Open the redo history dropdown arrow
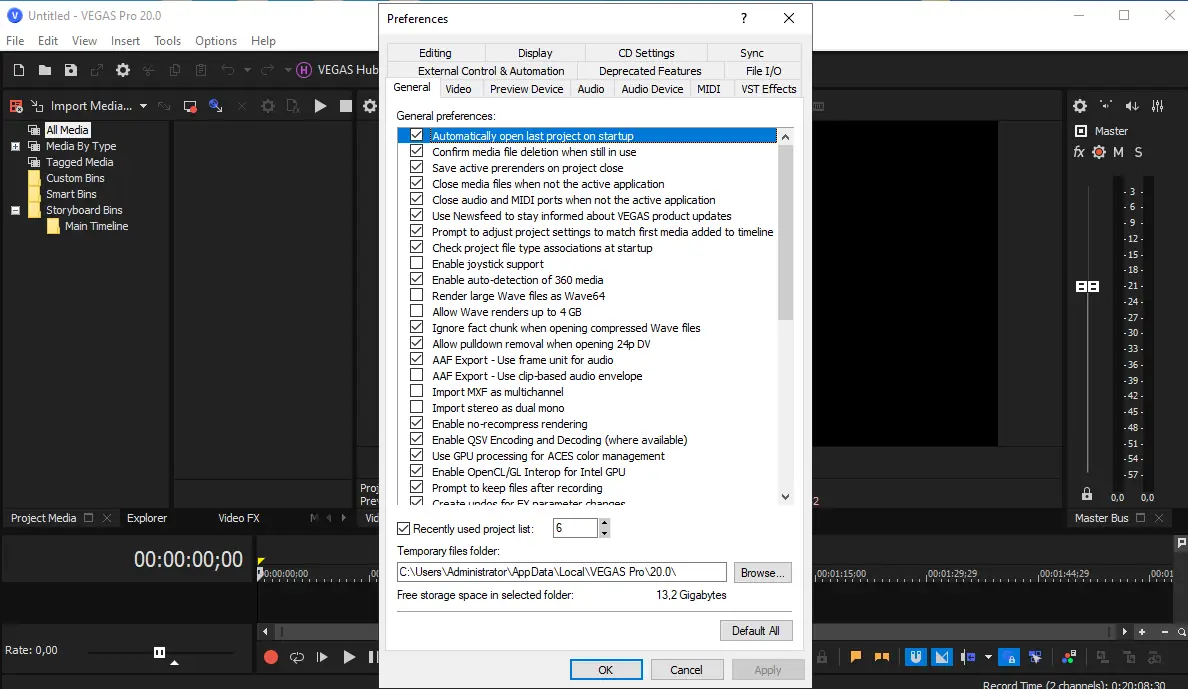 point(288,70)
